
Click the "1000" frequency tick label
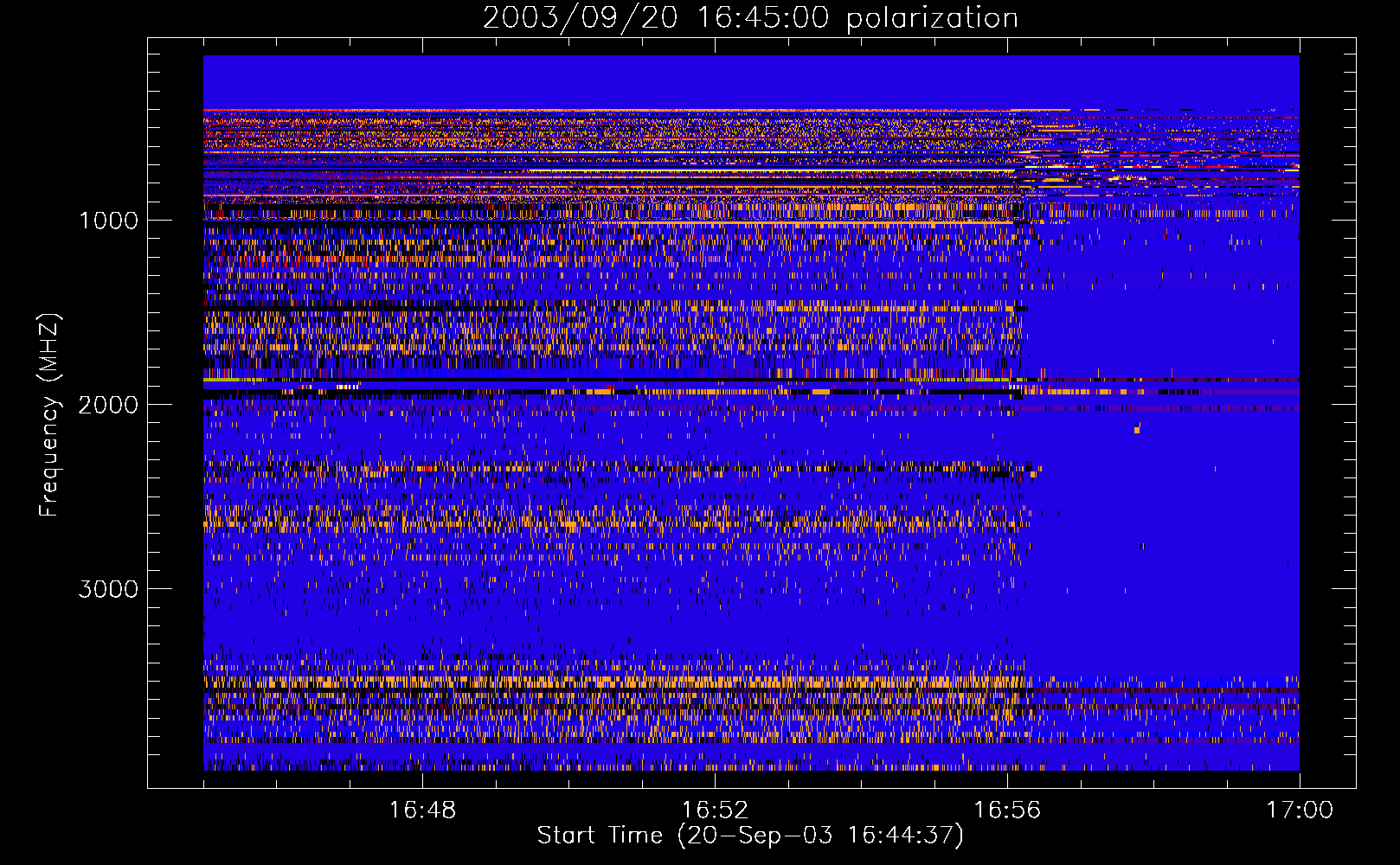pos(108,221)
